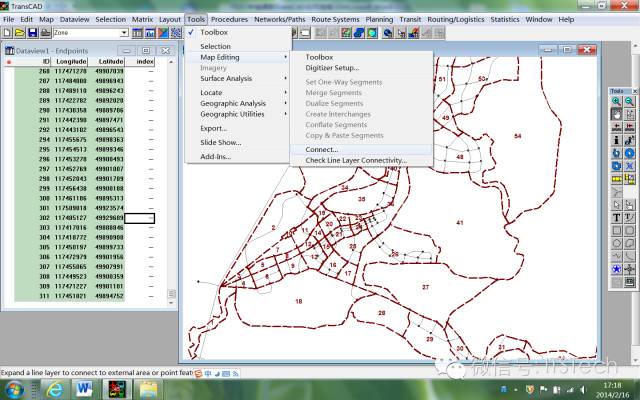The image size is (640, 400).
Task: Select Digitizer Setup... menu entry
Action: pyautogui.click(x=332, y=67)
